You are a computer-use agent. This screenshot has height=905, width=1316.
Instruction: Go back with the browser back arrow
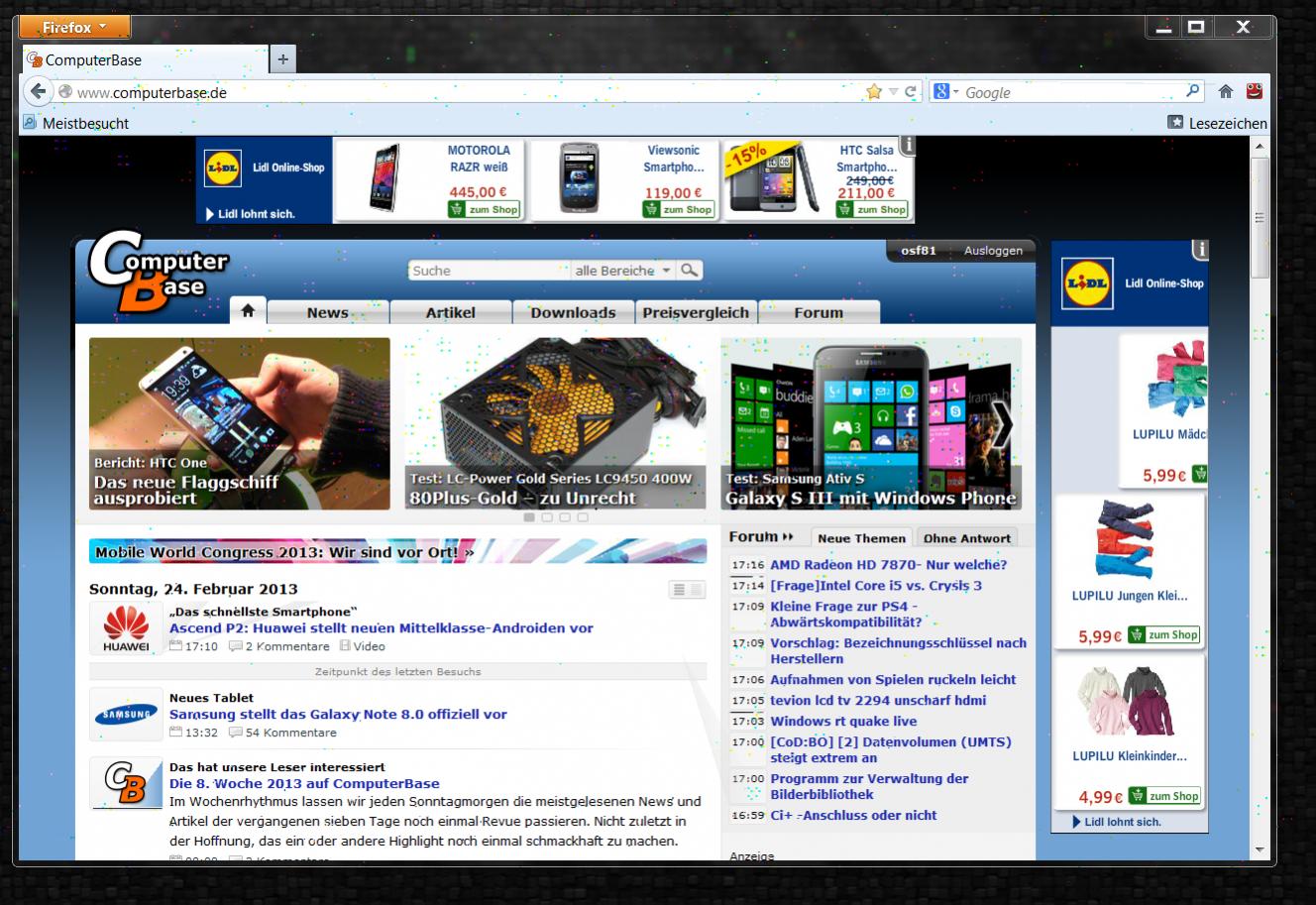[37, 92]
